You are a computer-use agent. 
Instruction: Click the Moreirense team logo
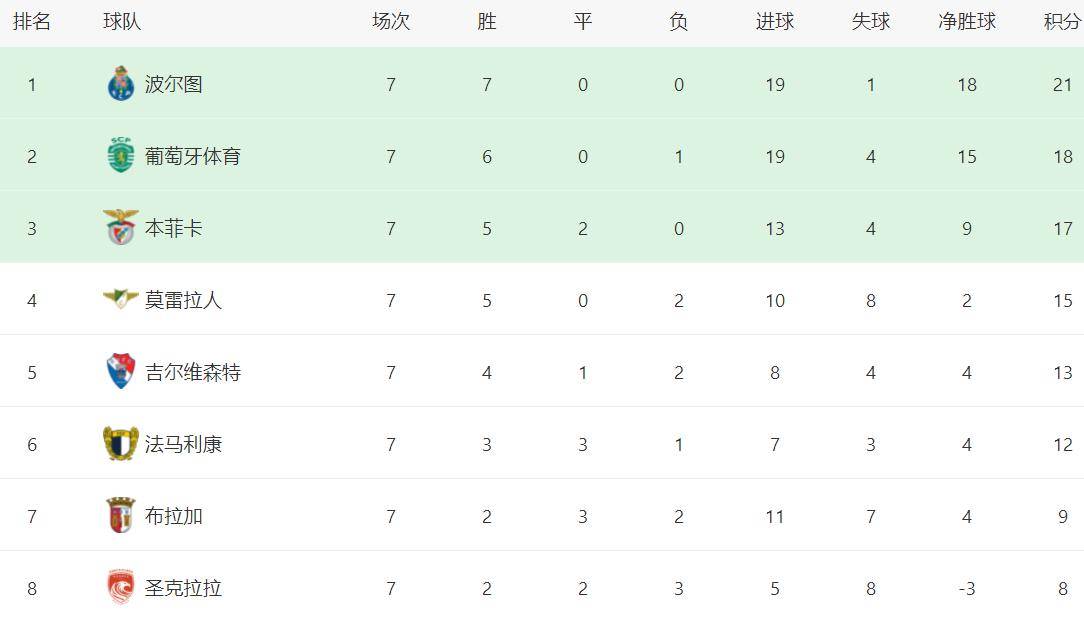(121, 299)
